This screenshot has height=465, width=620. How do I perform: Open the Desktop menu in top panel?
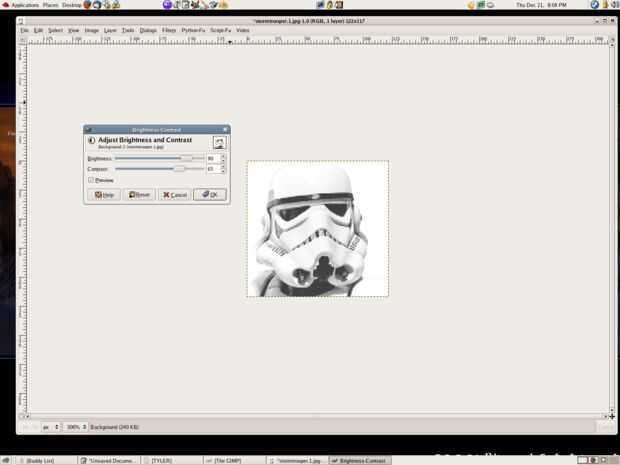(x=71, y=5)
